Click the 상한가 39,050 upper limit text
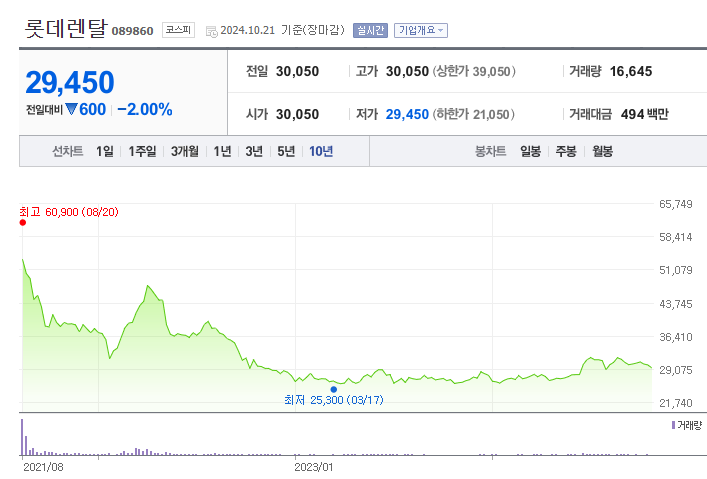Image resolution: width=707 pixels, height=479 pixels. pyautogui.click(x=474, y=71)
